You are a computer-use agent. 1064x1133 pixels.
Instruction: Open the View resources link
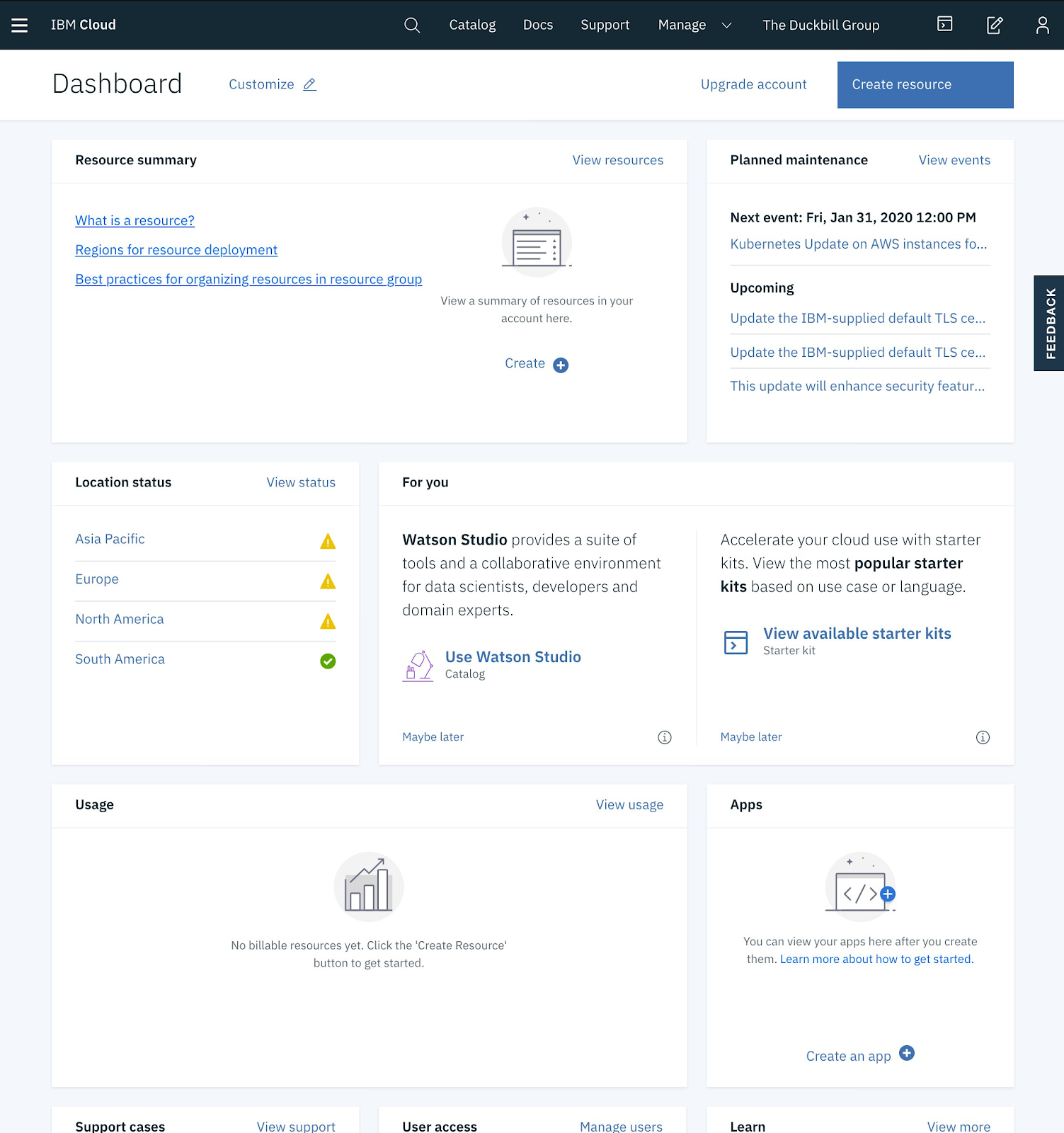click(x=618, y=160)
